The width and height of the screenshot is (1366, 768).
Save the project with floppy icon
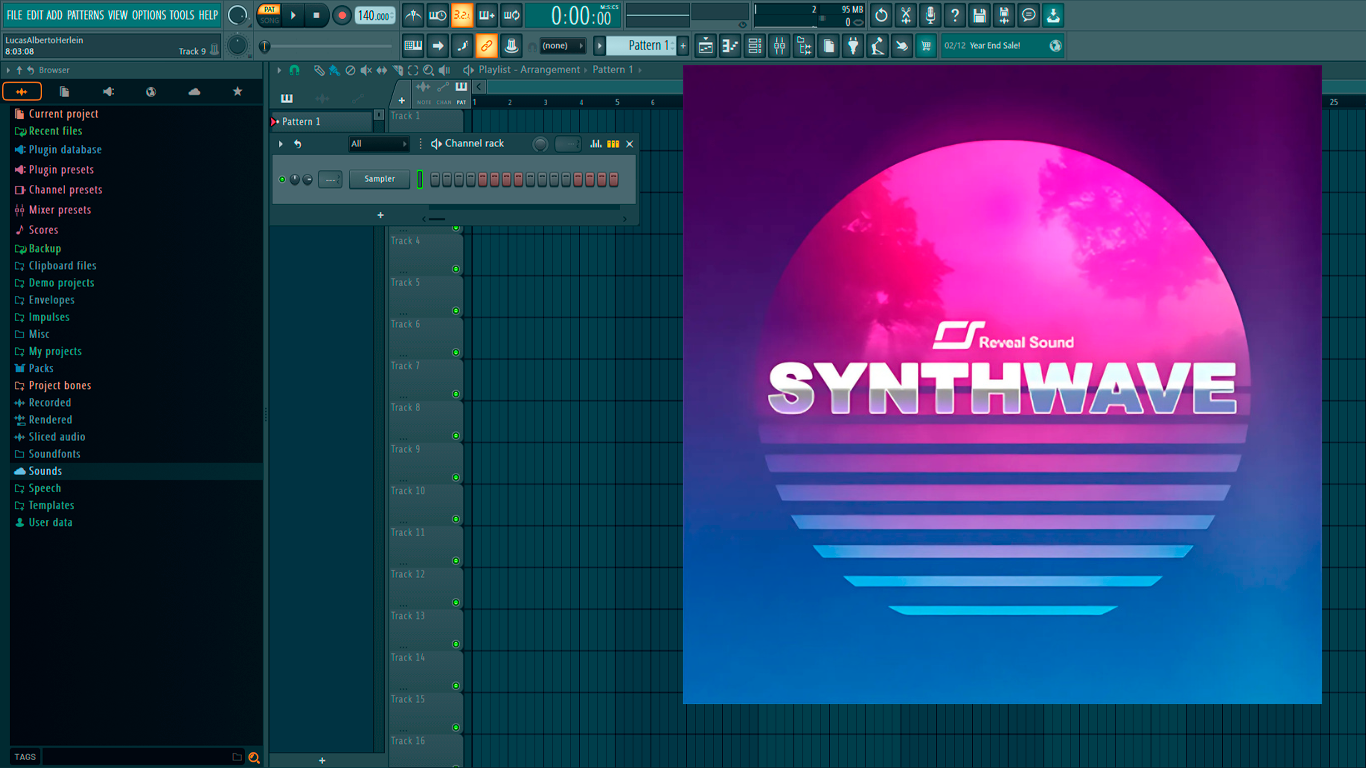pos(979,15)
